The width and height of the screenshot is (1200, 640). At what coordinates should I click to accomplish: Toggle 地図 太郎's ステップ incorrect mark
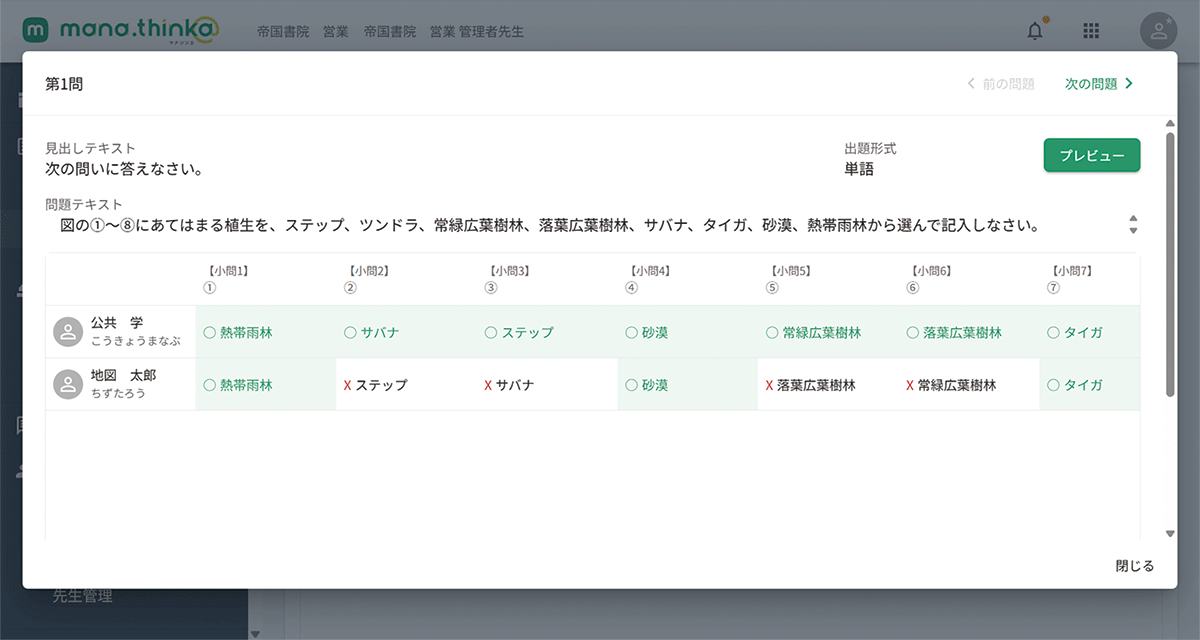347,385
